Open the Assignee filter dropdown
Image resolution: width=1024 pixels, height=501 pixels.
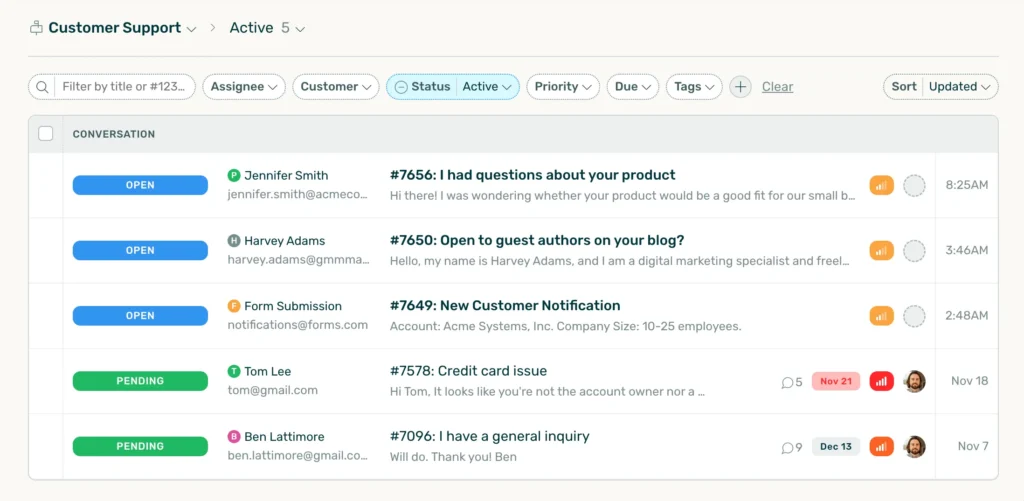[x=244, y=87]
